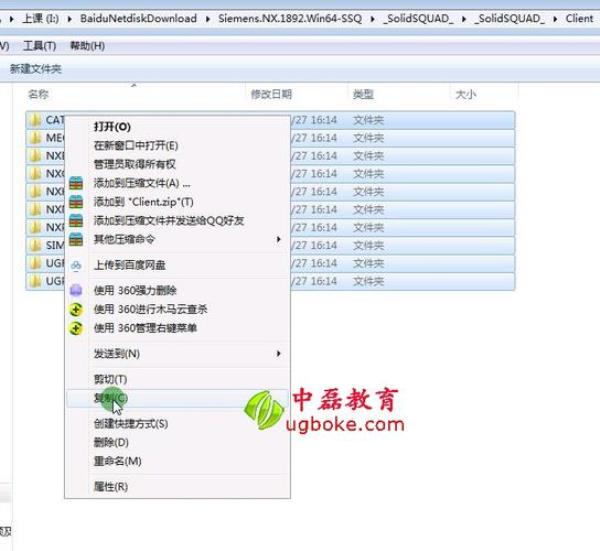Click the SIM folder icon in list
This screenshot has height=551, width=600.
pyautogui.click(x=35, y=245)
